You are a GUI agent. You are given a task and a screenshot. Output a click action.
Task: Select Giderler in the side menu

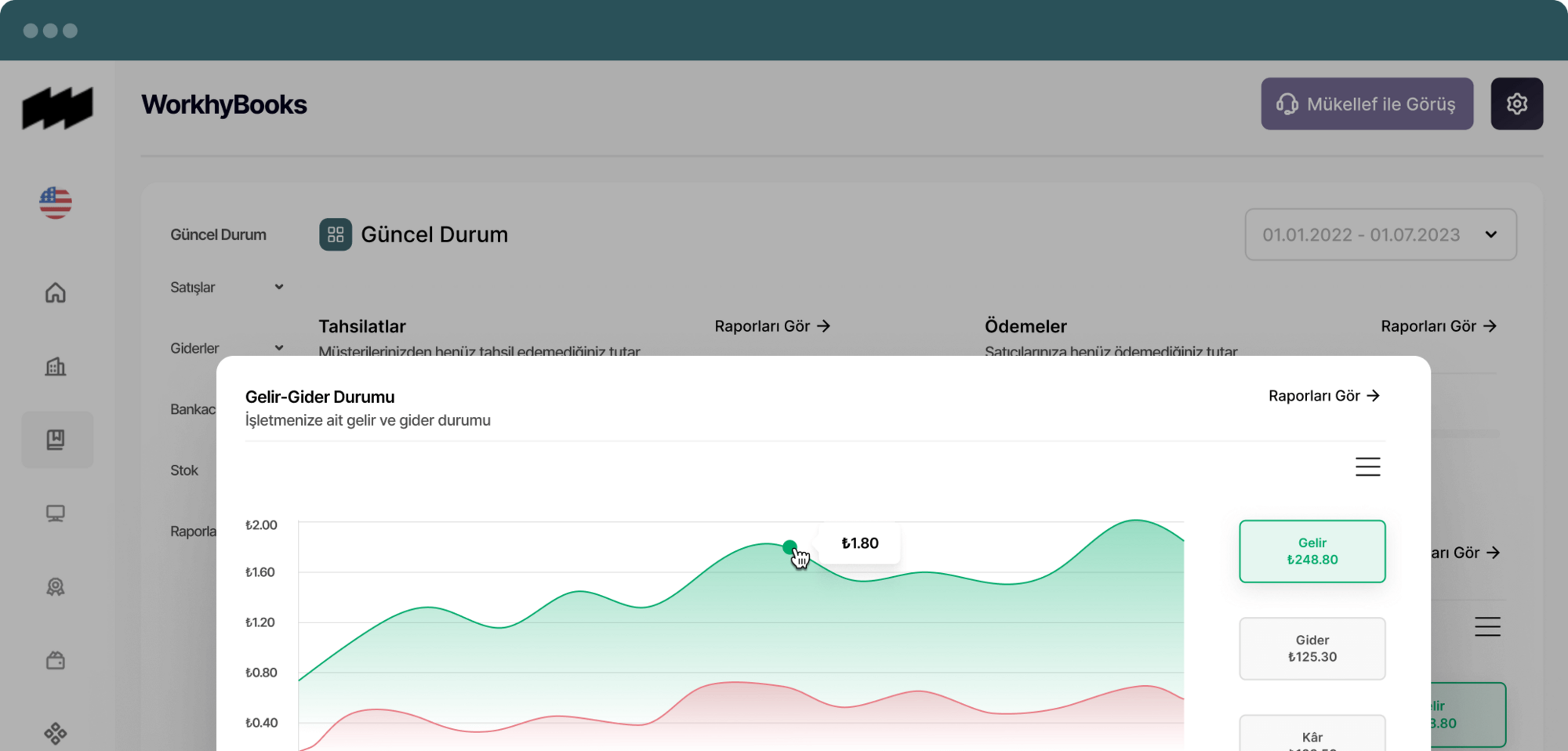(x=194, y=348)
